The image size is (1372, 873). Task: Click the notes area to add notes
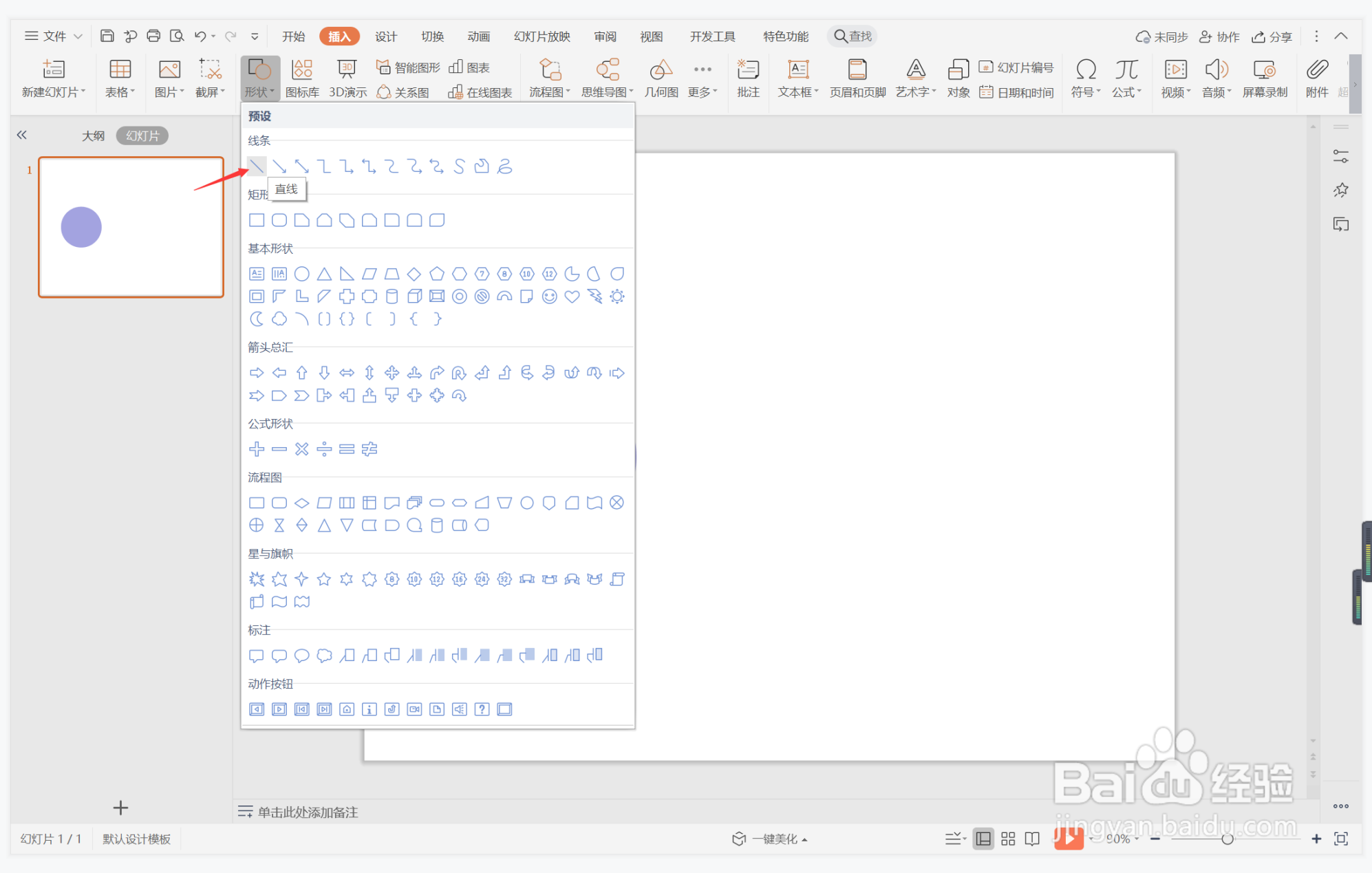[308, 812]
